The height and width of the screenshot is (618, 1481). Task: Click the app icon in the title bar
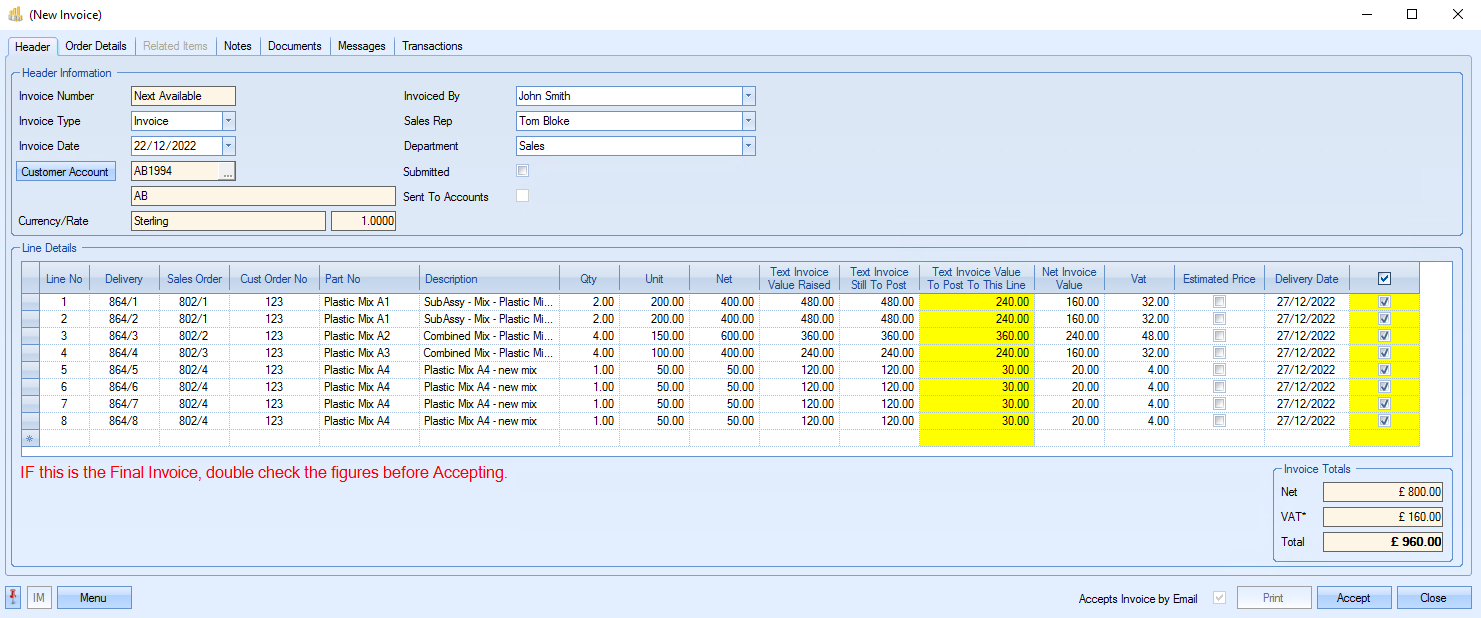15,15
